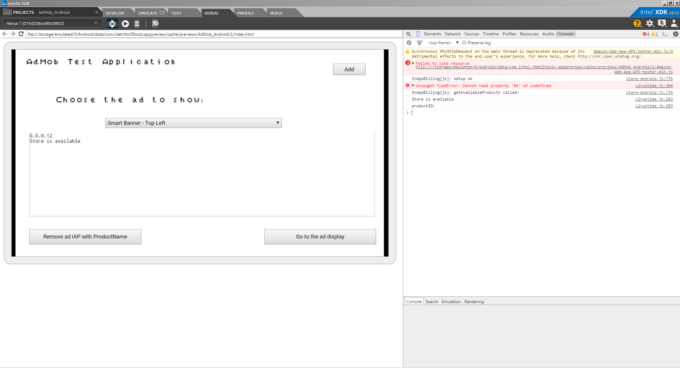The height and width of the screenshot is (368, 680).
Task: Toggle the DevTools console drawer icon
Action: click(x=665, y=34)
